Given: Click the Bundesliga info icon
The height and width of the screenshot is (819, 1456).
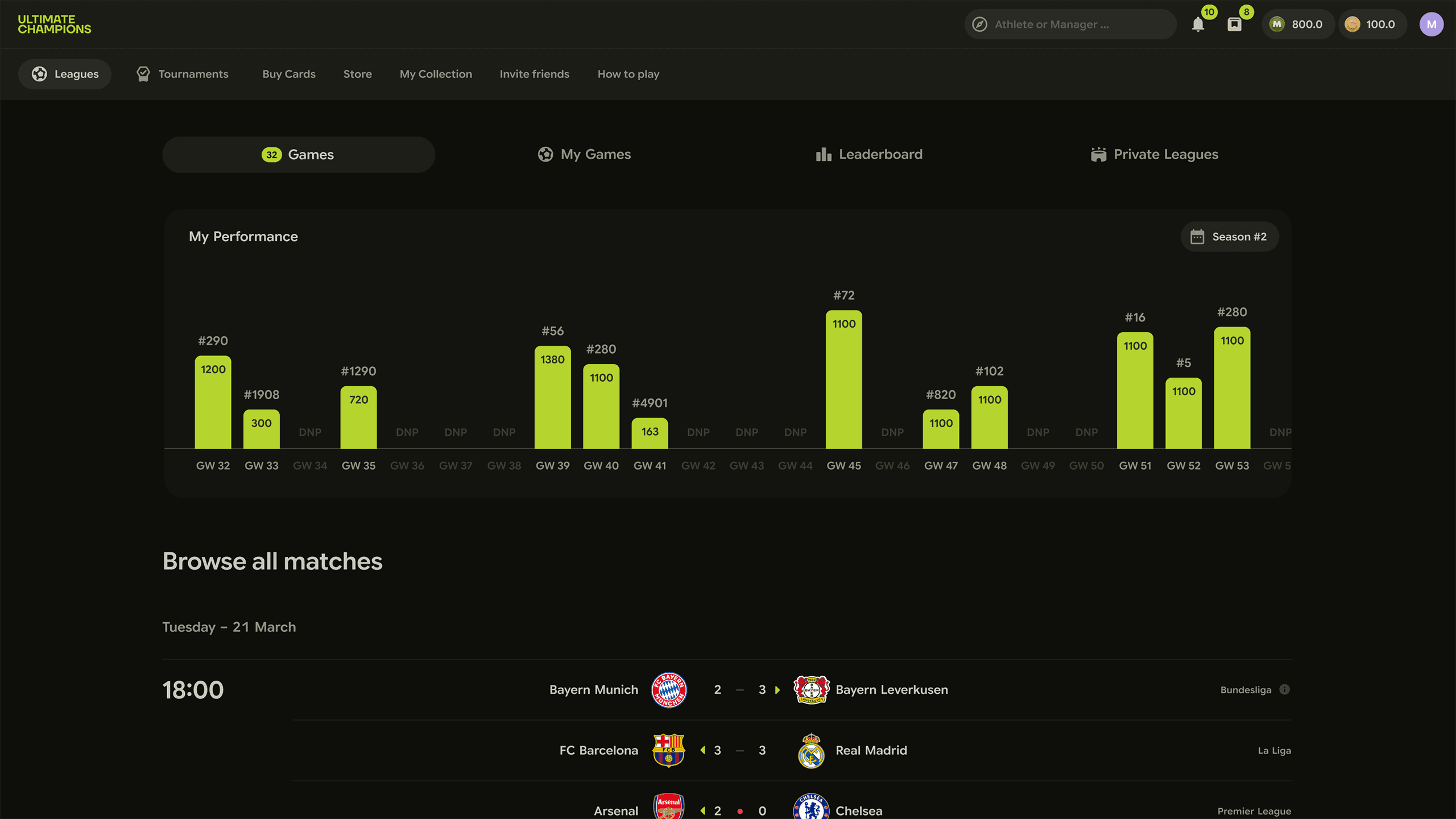Looking at the screenshot, I should [x=1284, y=689].
